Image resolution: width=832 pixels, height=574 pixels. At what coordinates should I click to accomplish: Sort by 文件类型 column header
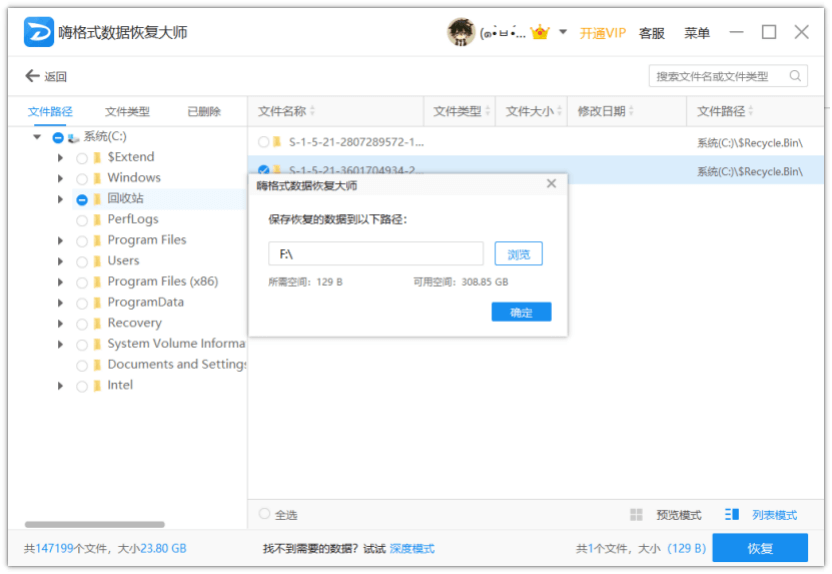(x=461, y=111)
